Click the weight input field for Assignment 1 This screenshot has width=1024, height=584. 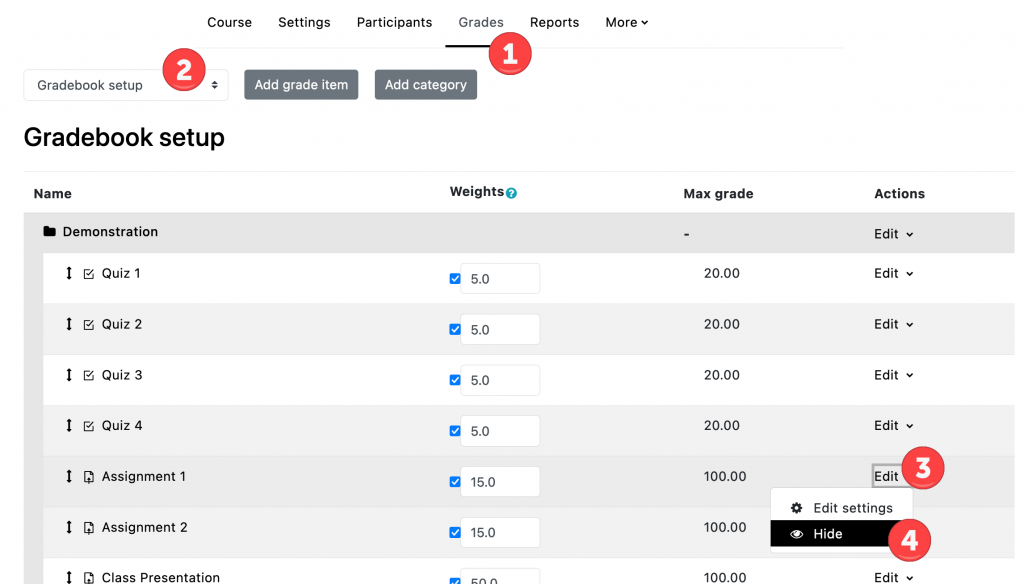click(500, 481)
